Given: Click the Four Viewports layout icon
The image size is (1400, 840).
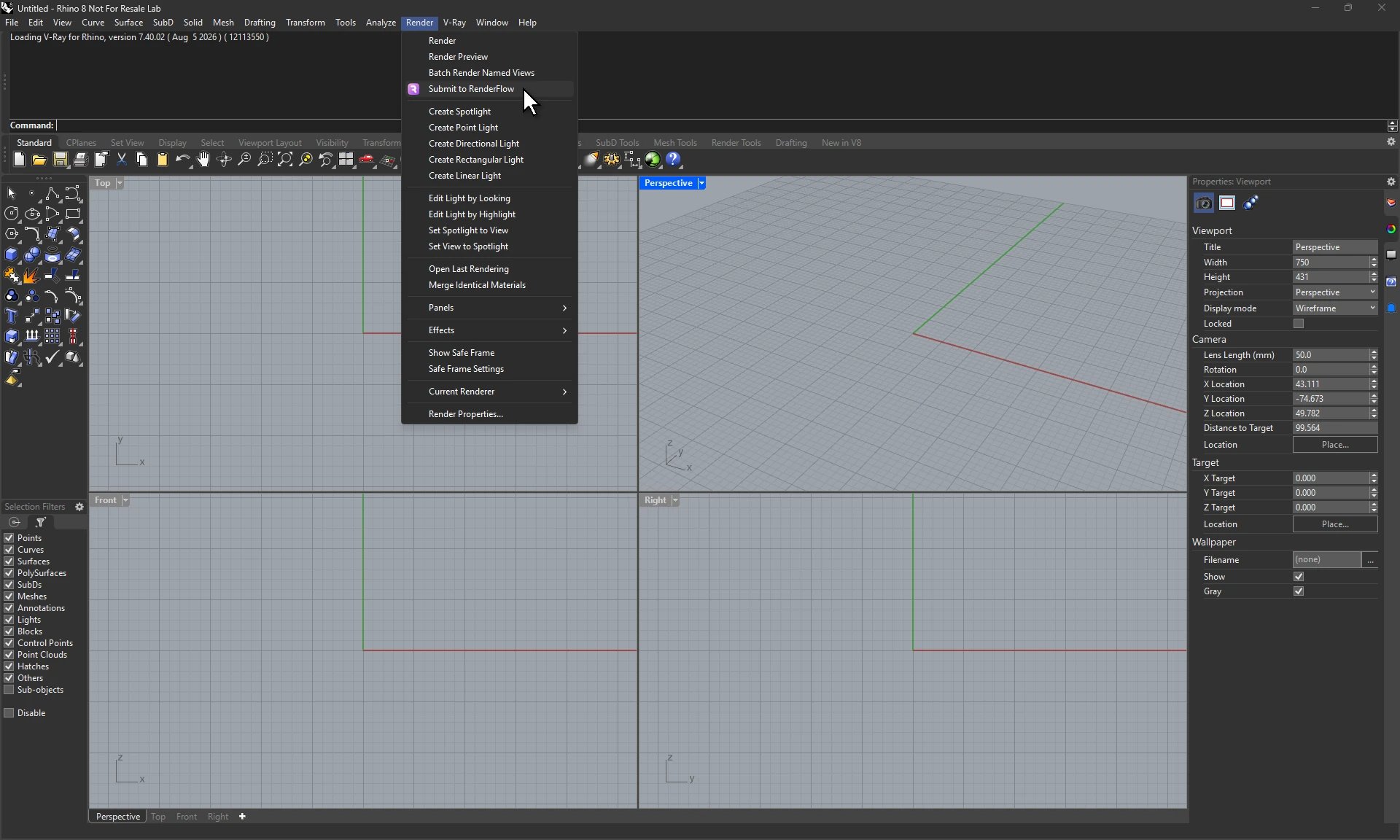Looking at the screenshot, I should (346, 160).
